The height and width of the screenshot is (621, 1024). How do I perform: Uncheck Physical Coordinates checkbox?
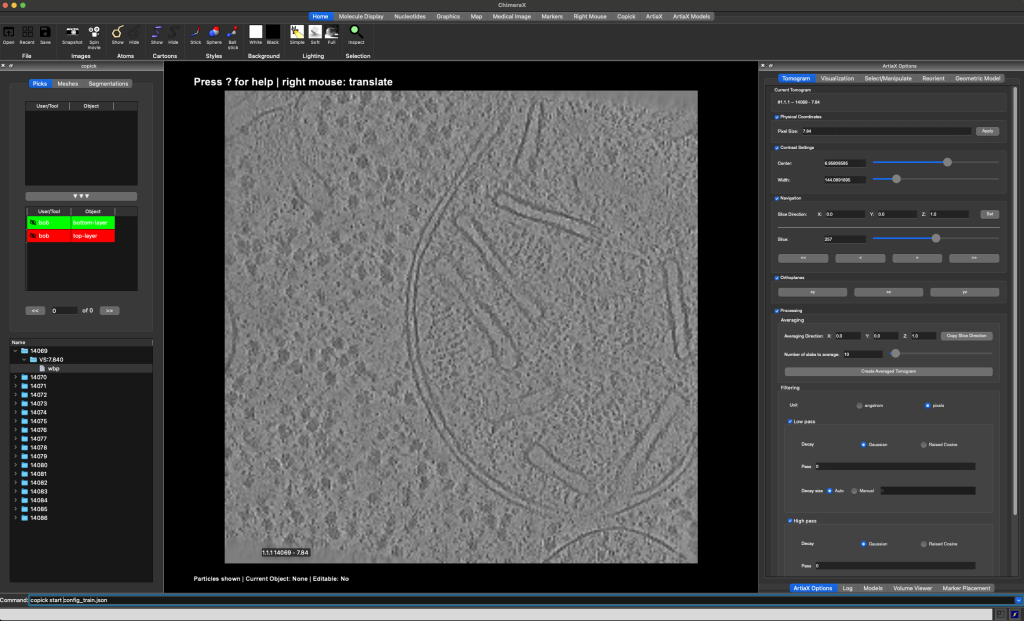[x=776, y=117]
